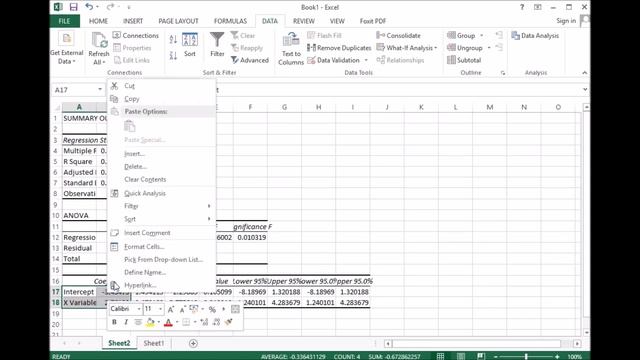The width and height of the screenshot is (640, 360).
Task: Expand the formula bar
Action: click(584, 89)
